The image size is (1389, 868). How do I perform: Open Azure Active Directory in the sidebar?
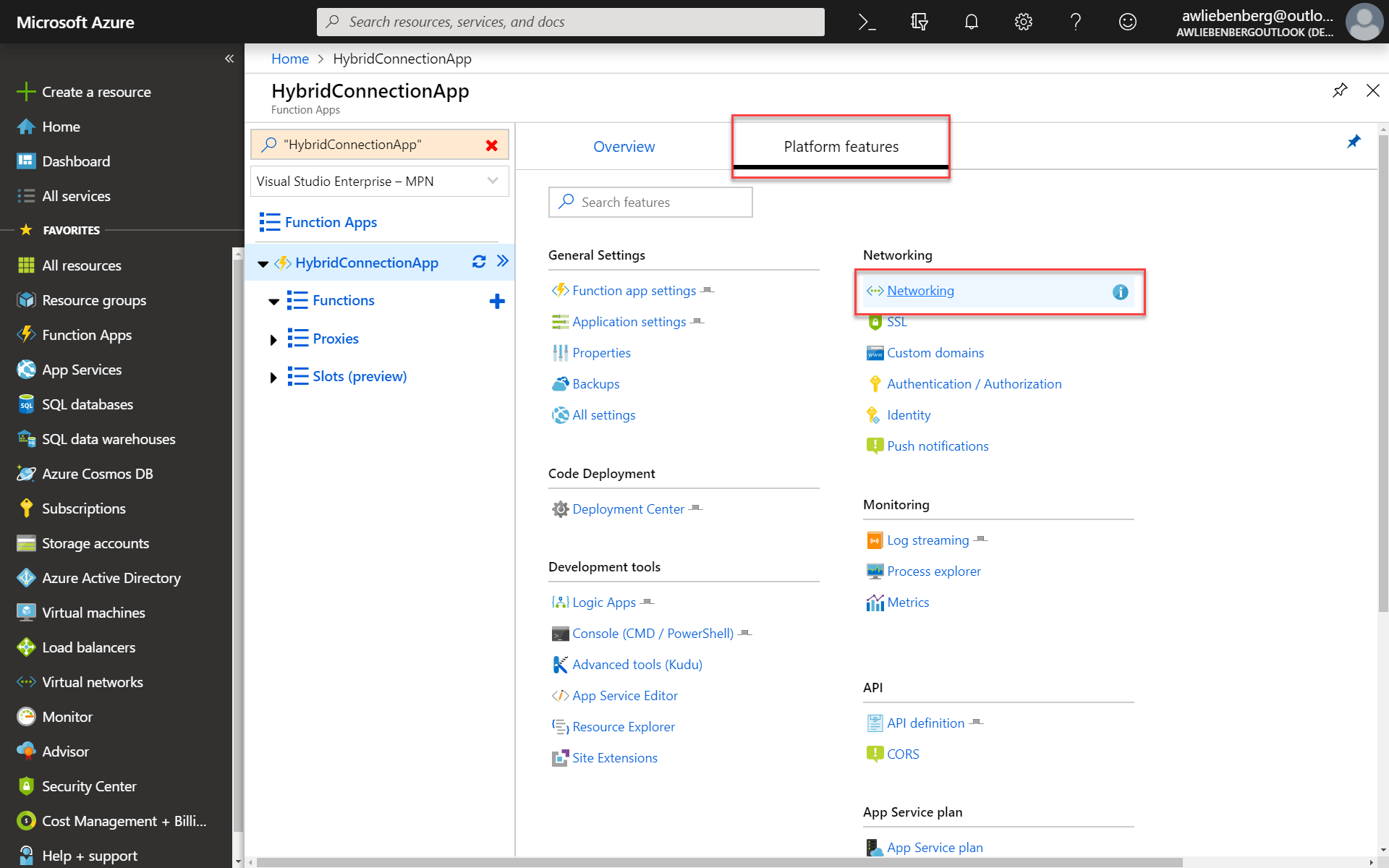pos(111,578)
